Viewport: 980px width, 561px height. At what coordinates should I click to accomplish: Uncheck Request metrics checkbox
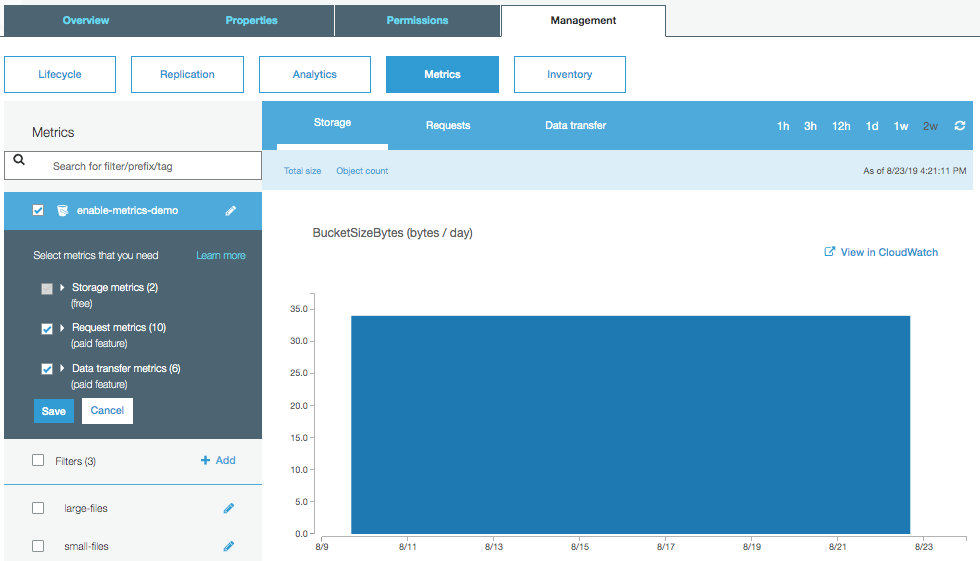point(47,329)
